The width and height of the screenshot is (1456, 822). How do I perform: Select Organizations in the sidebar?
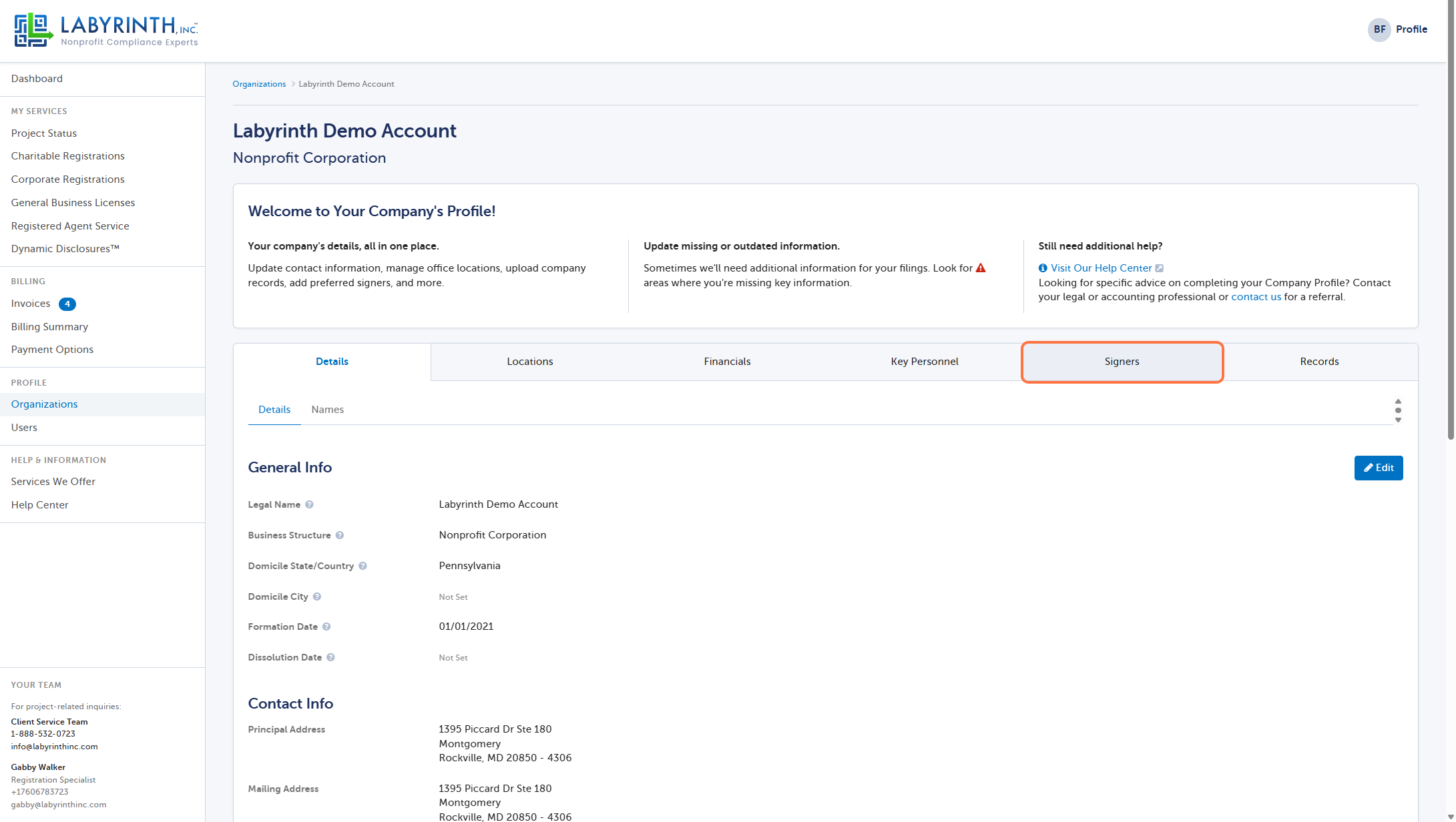[44, 404]
